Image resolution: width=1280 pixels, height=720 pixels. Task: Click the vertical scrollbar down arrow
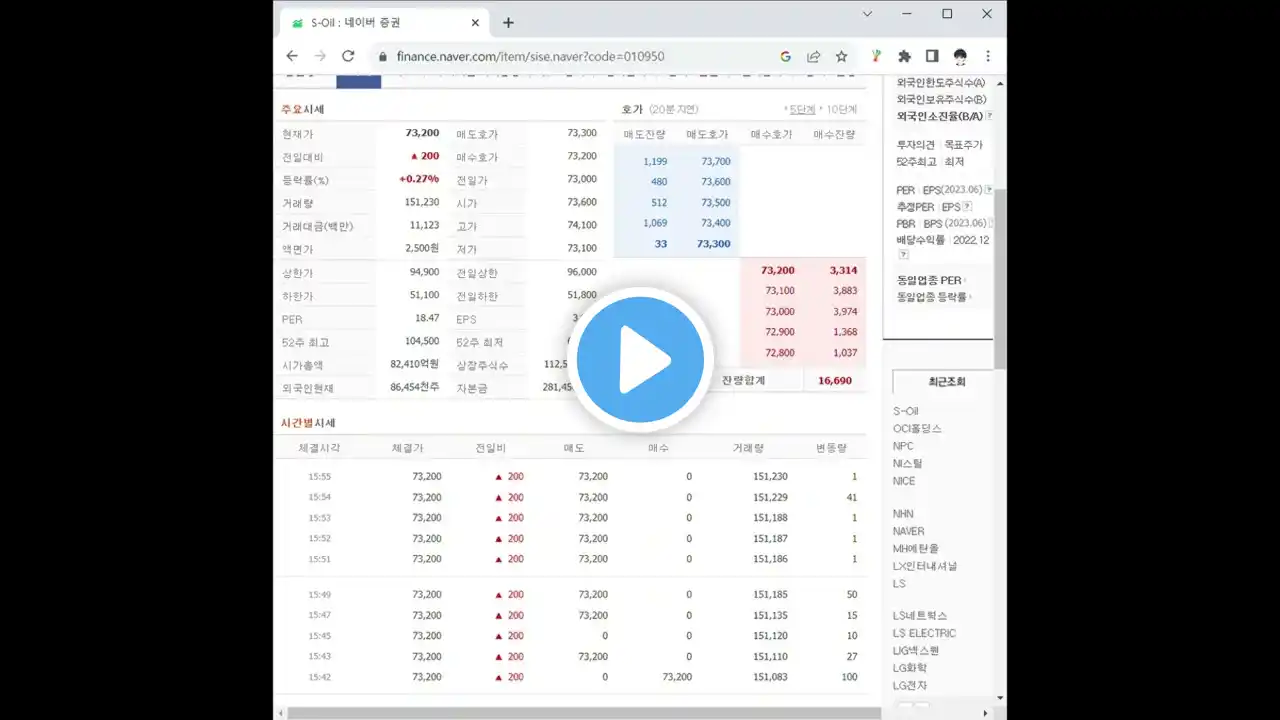pyautogui.click(x=1000, y=698)
